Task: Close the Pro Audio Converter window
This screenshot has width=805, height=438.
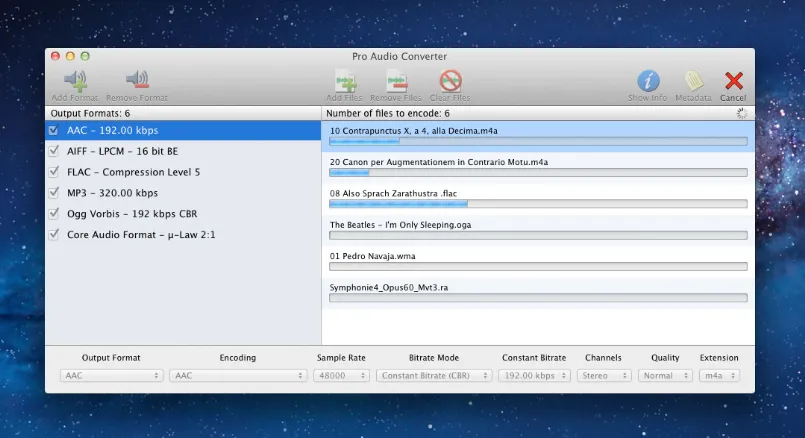Action: tap(55, 56)
